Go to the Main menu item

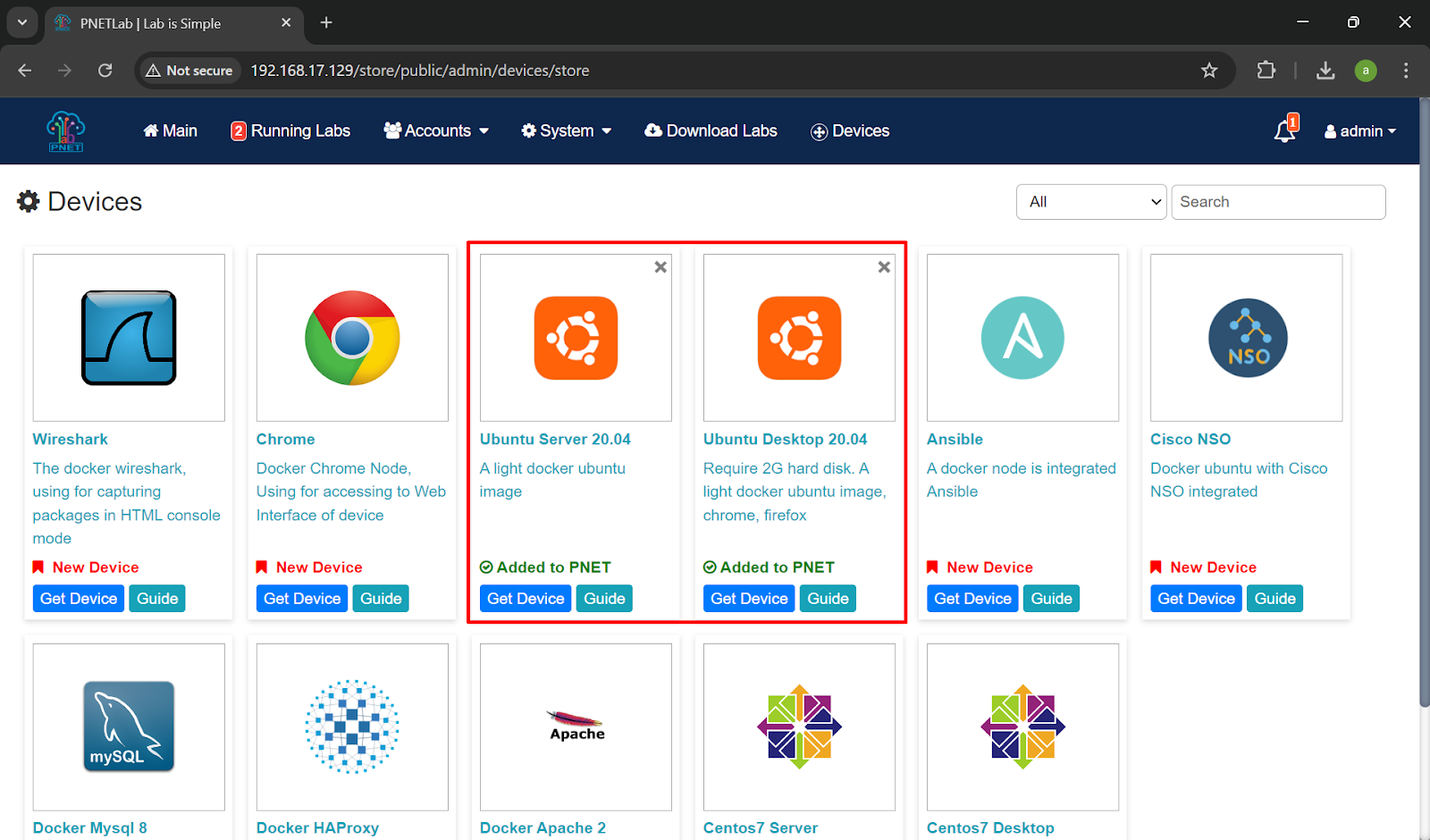[x=170, y=130]
